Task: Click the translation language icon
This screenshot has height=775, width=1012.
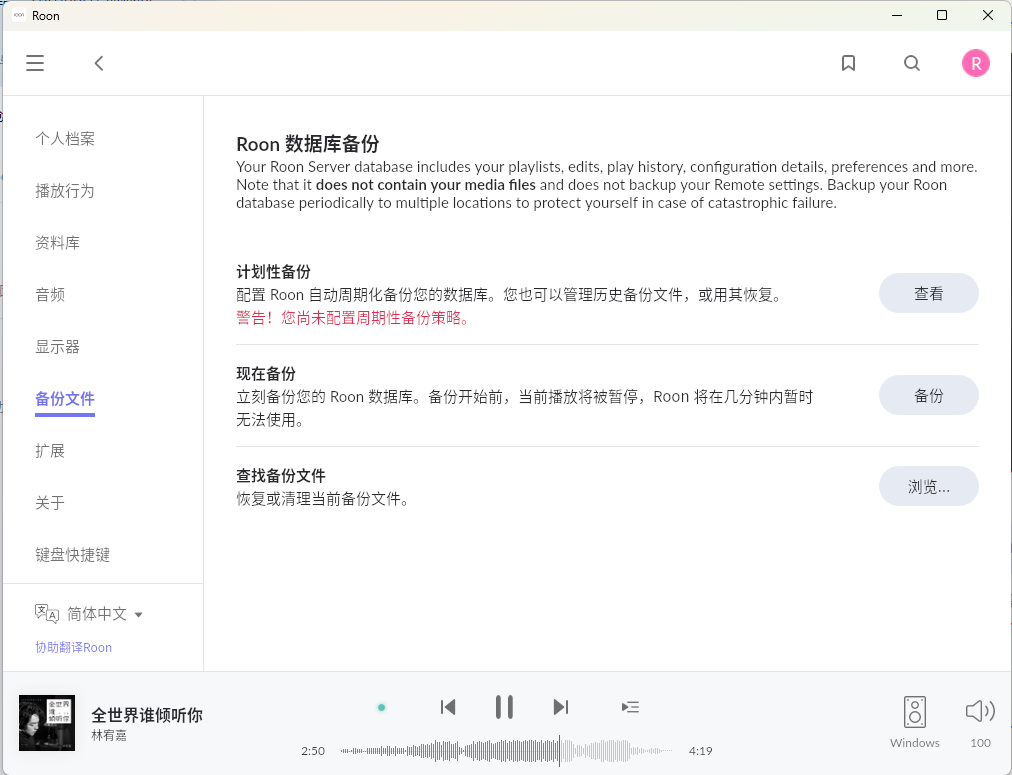Action: (46, 613)
